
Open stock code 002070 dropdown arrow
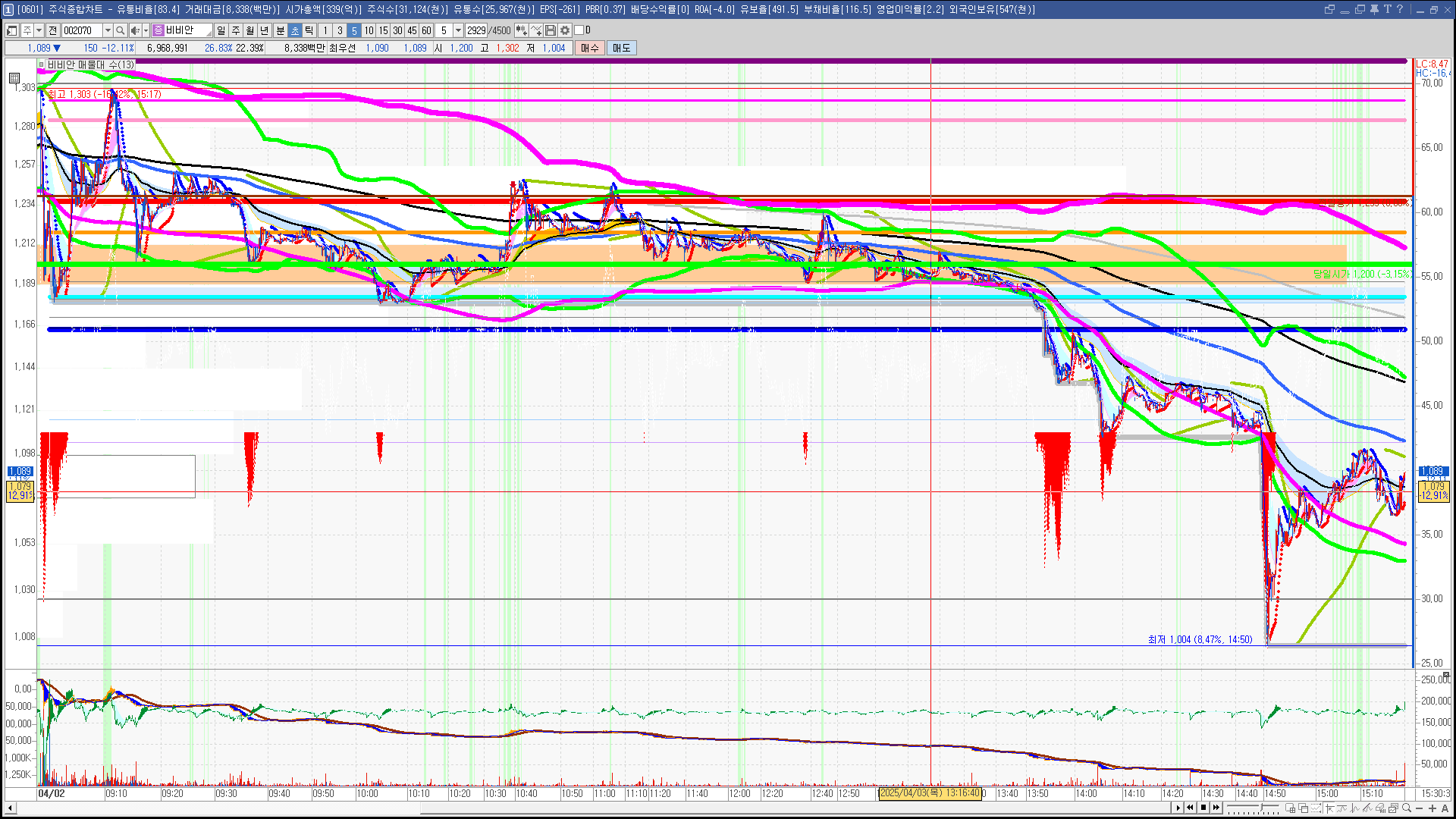coord(108,30)
